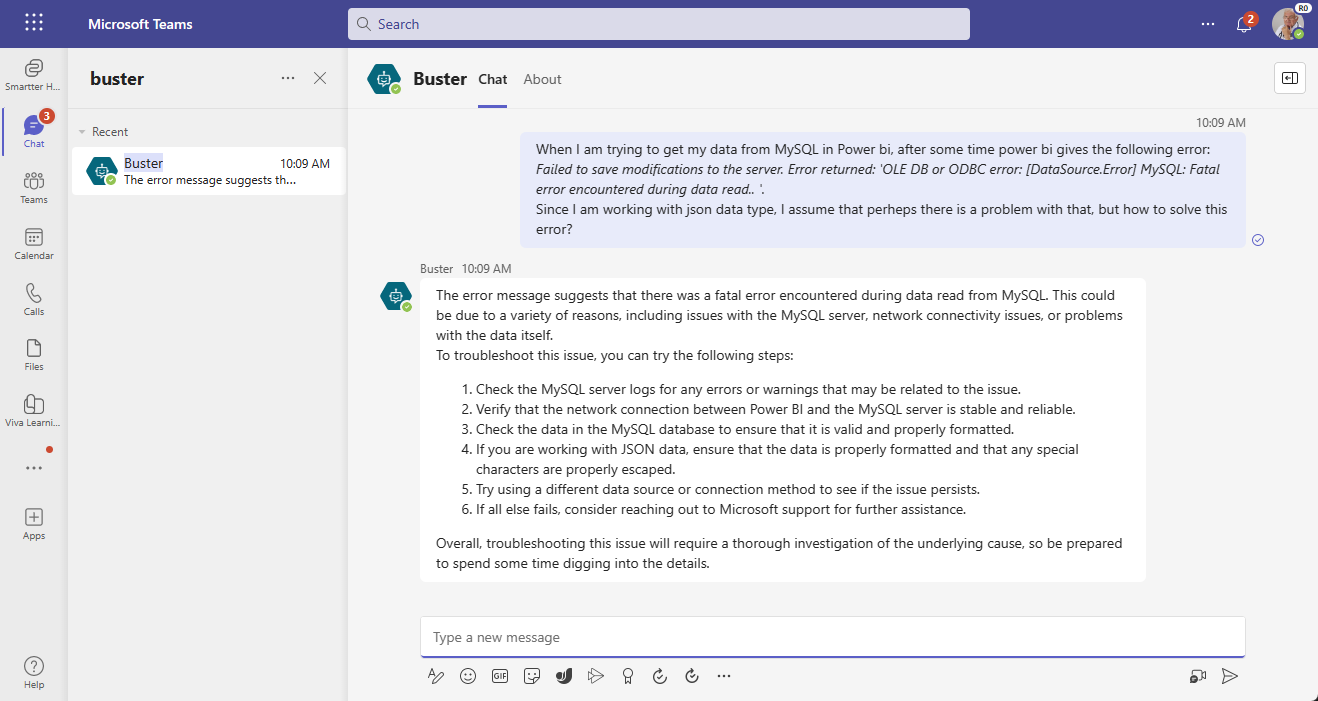Screen dimensions: 1318x701
Task: Open GIF picker
Action: tap(500, 676)
